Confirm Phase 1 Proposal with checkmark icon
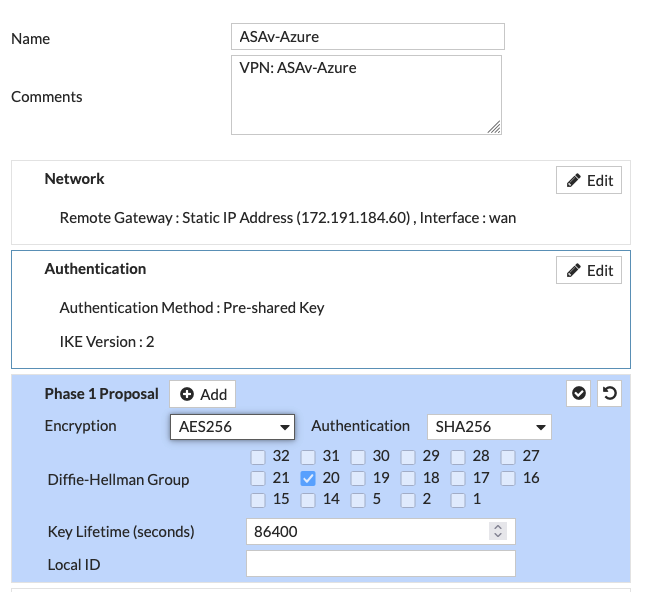This screenshot has height=592, width=652. [x=579, y=394]
